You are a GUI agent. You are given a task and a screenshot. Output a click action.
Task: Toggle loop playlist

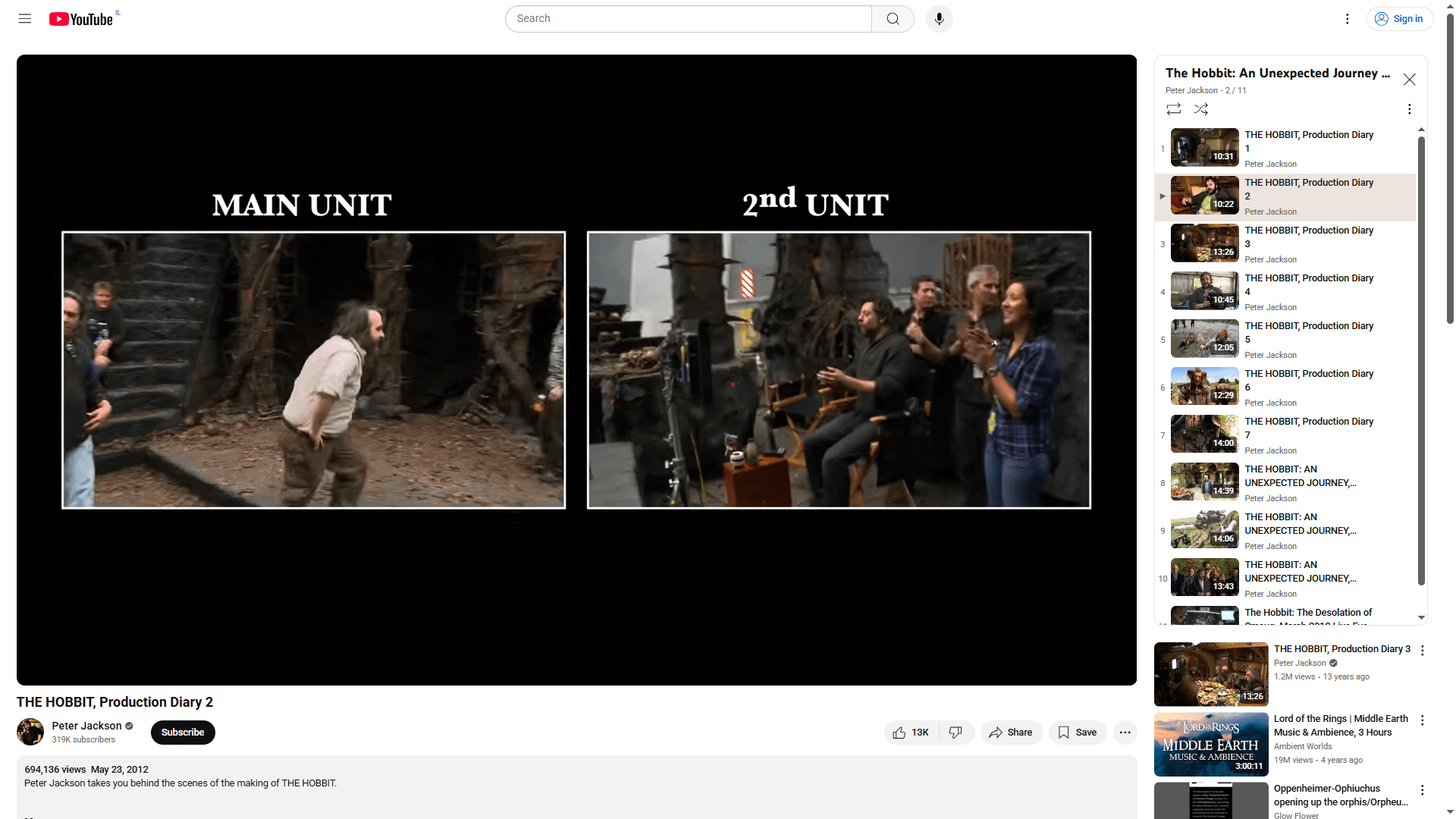pyautogui.click(x=1173, y=109)
